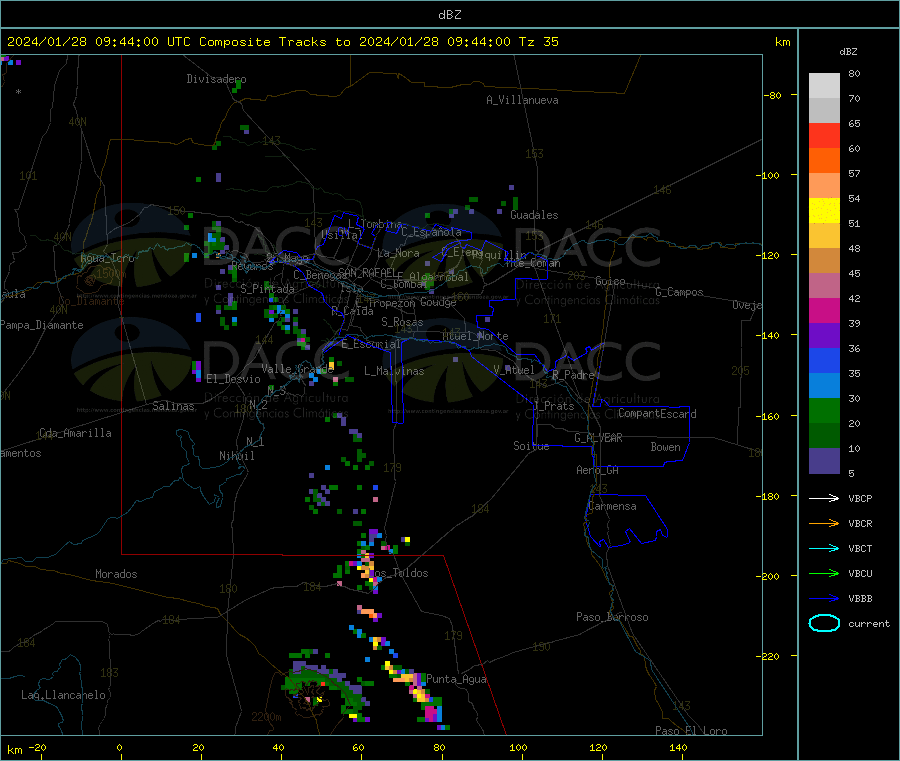
Task: Pick the light gray swatch between 80 and 70 dBZ
Action: click(824, 86)
